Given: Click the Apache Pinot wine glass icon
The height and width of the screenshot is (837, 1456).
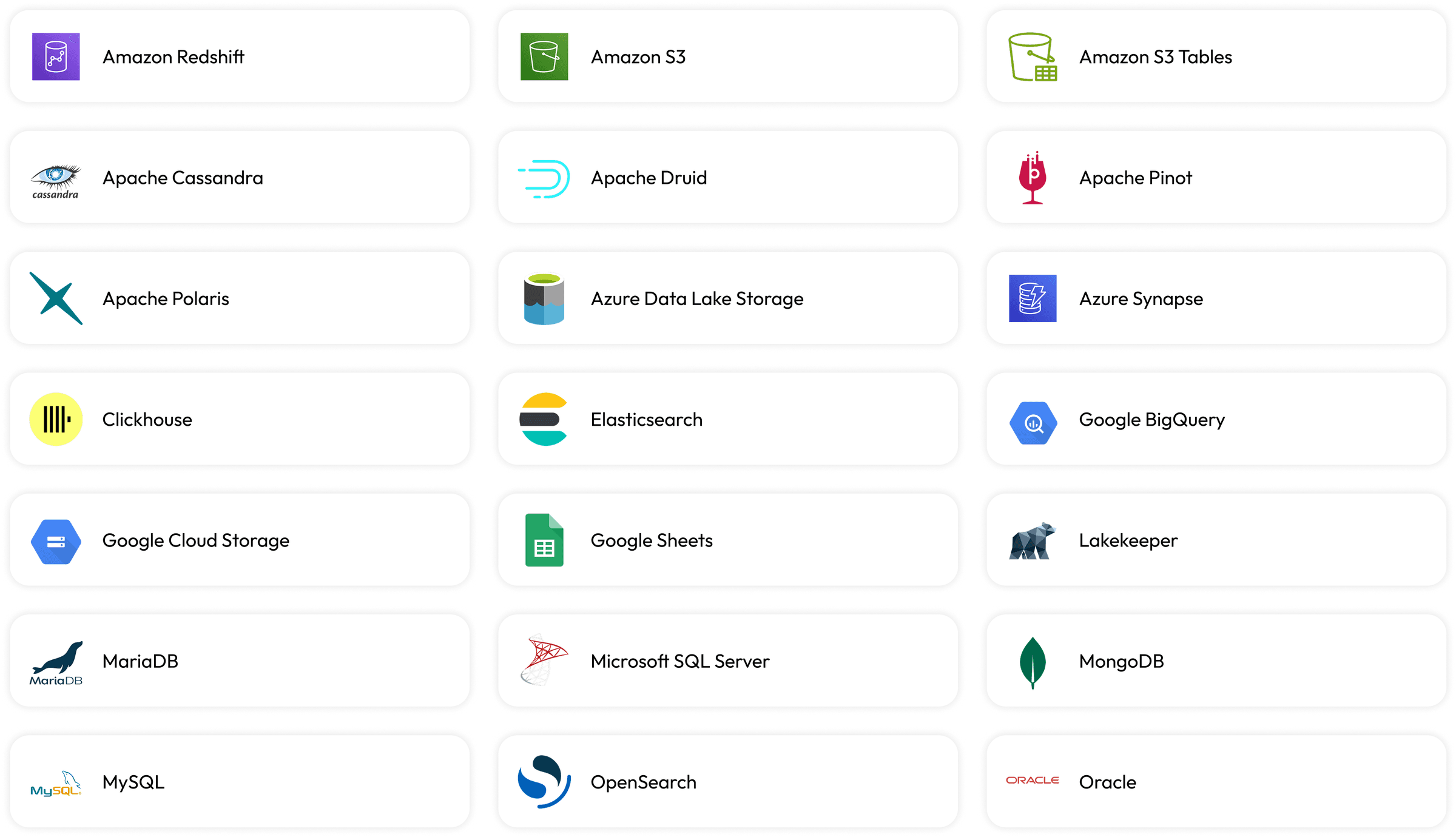Looking at the screenshot, I should tap(1033, 178).
